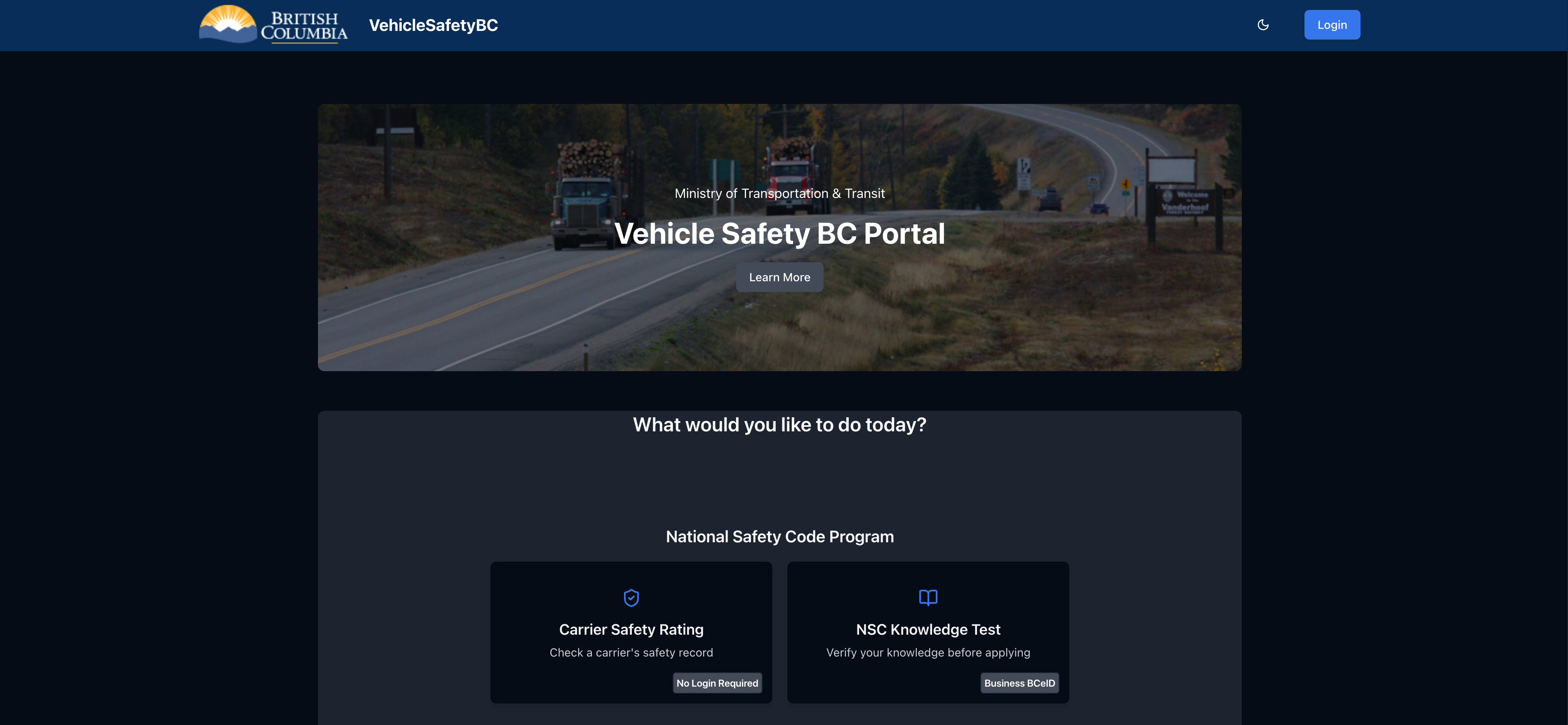Toggle dark mode with the moon icon
Image resolution: width=1568 pixels, height=725 pixels.
click(1263, 25)
